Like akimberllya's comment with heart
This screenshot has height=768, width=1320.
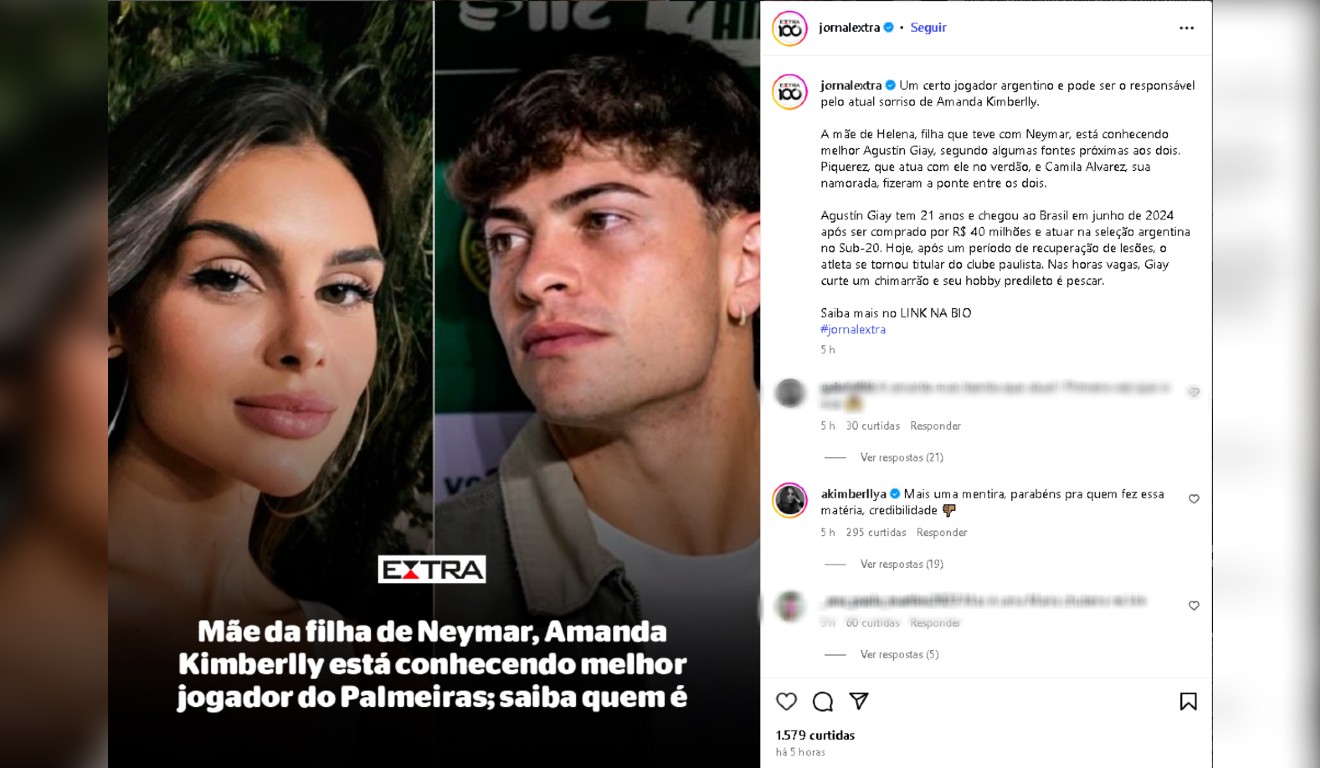coord(1193,499)
